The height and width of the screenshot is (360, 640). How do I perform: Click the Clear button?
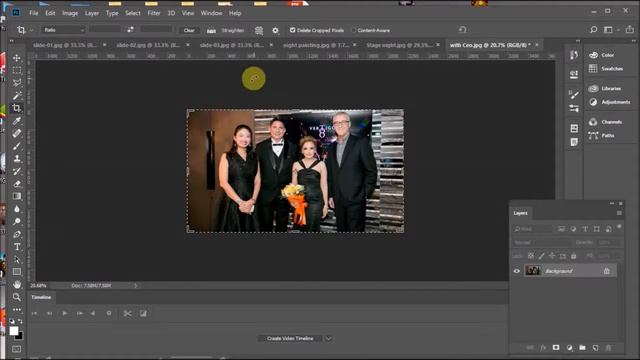click(189, 30)
